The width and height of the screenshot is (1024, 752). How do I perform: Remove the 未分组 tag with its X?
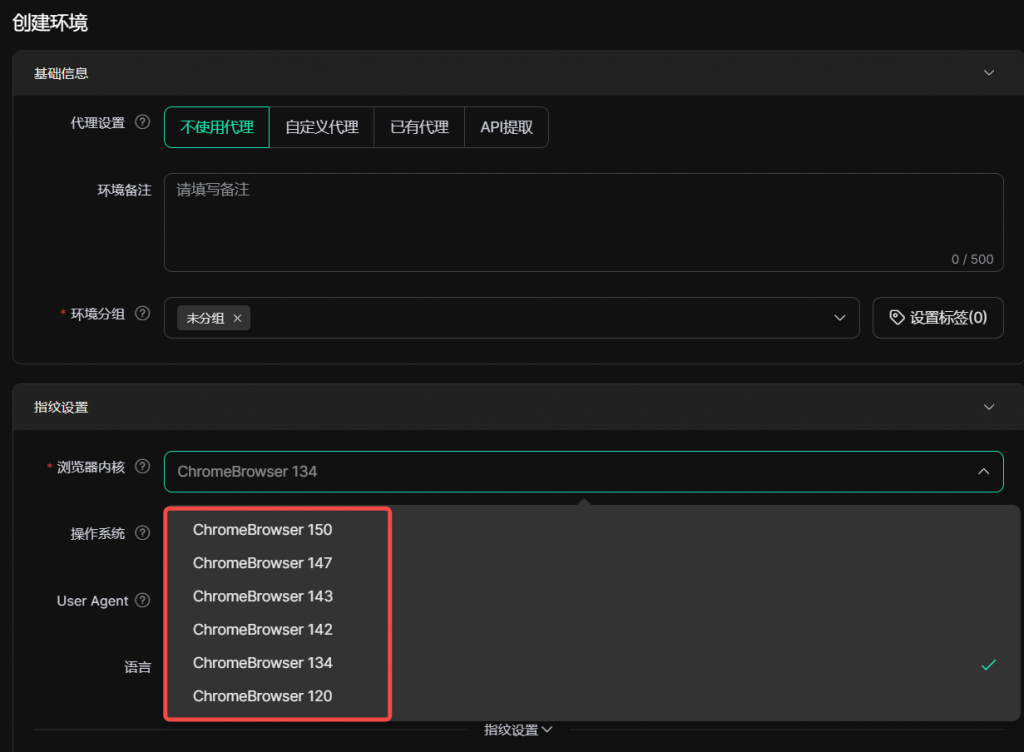pos(238,318)
